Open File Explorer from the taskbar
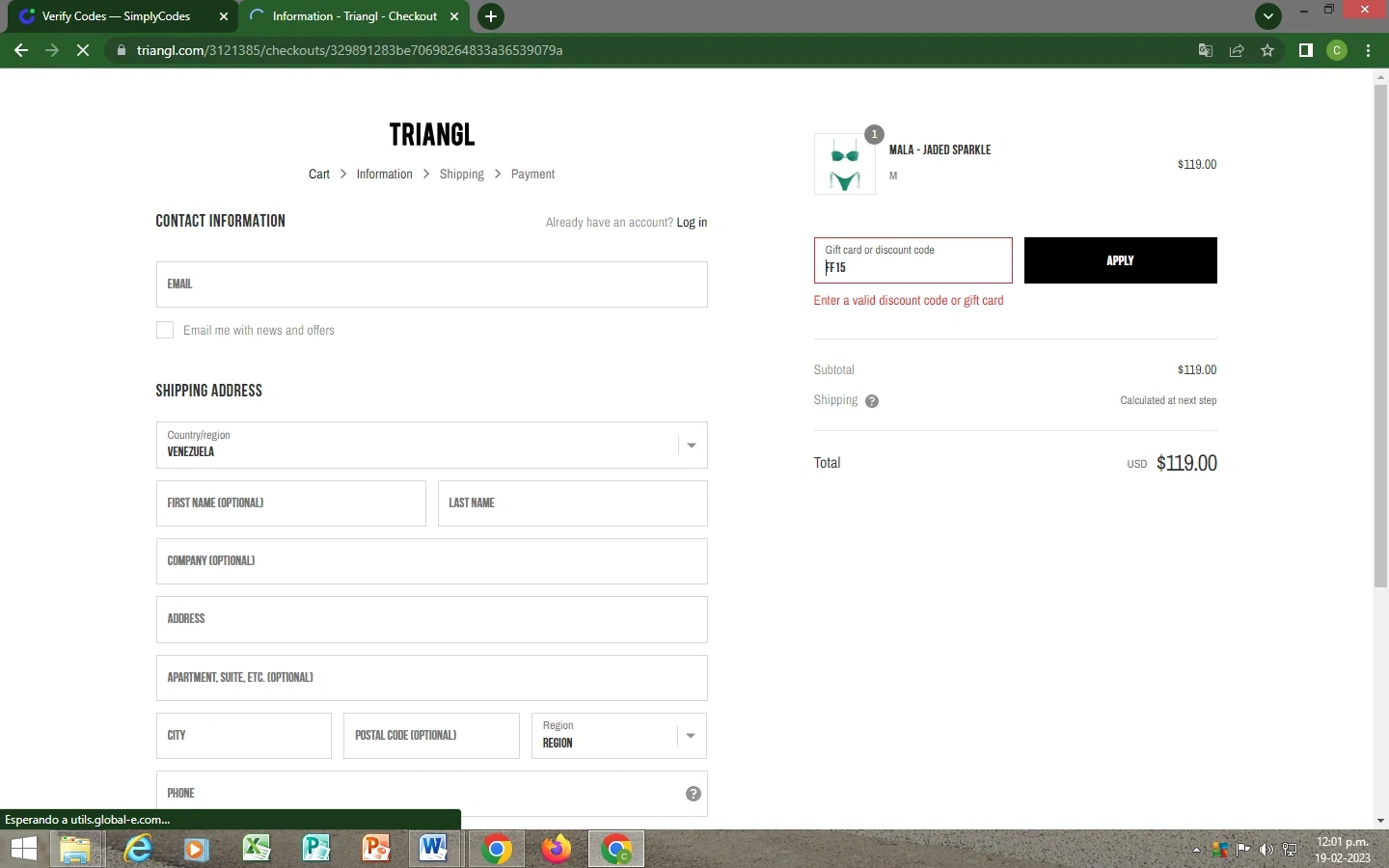 (75, 849)
